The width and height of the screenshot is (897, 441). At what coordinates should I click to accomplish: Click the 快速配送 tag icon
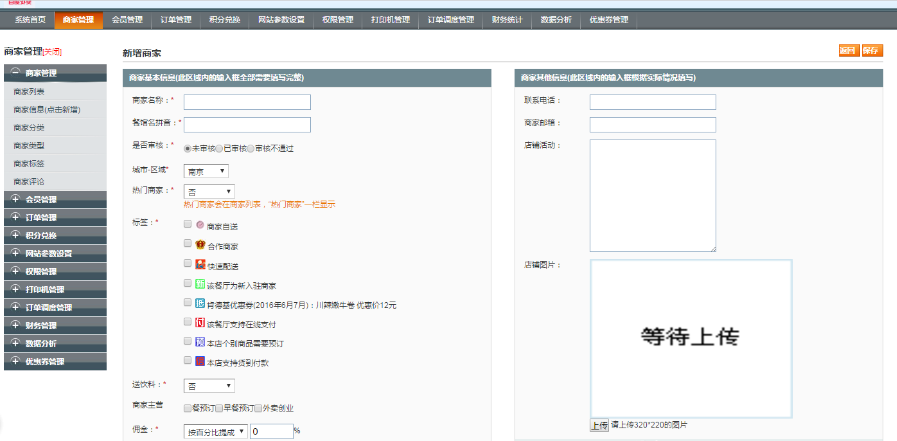200,264
